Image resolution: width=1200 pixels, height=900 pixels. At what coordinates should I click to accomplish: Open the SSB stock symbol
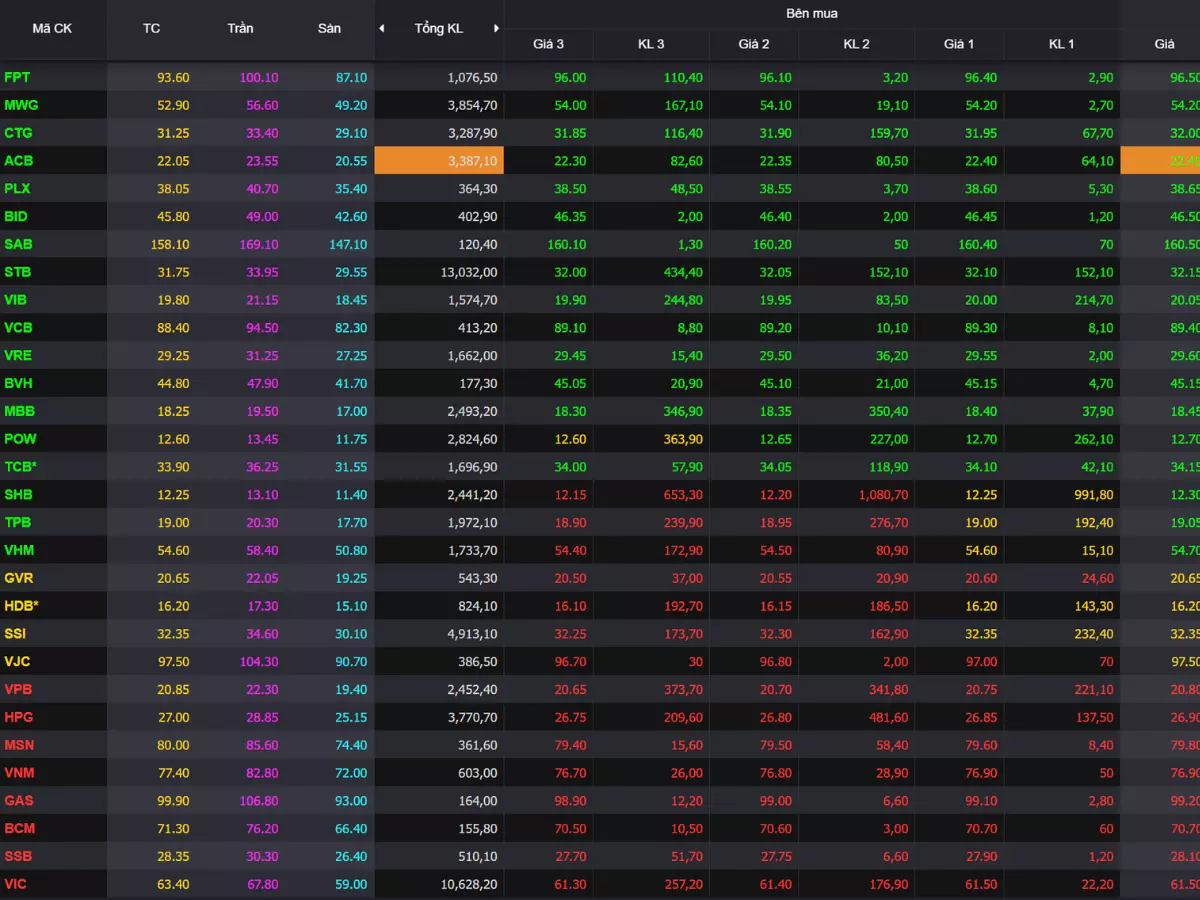18,856
